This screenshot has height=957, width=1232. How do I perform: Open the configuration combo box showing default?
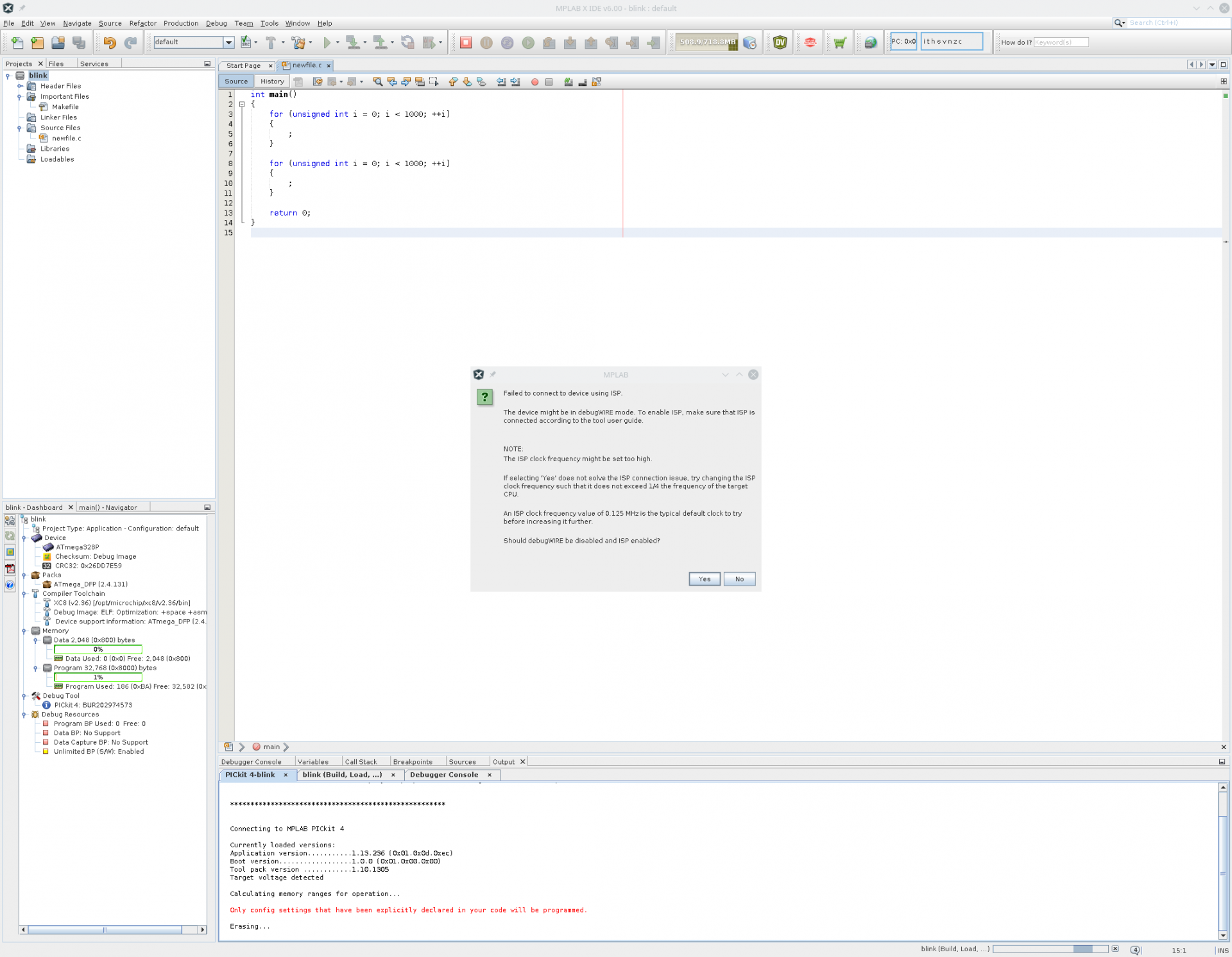(x=194, y=42)
